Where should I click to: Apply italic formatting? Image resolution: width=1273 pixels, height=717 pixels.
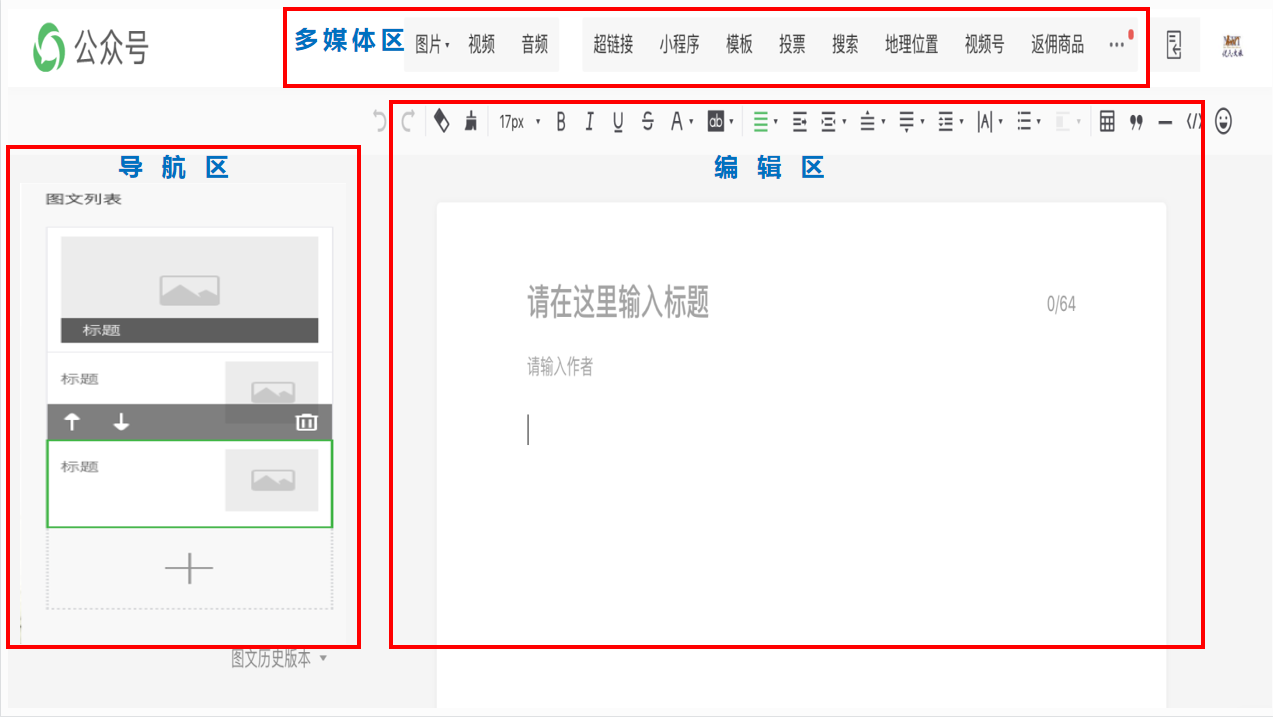[x=589, y=120]
